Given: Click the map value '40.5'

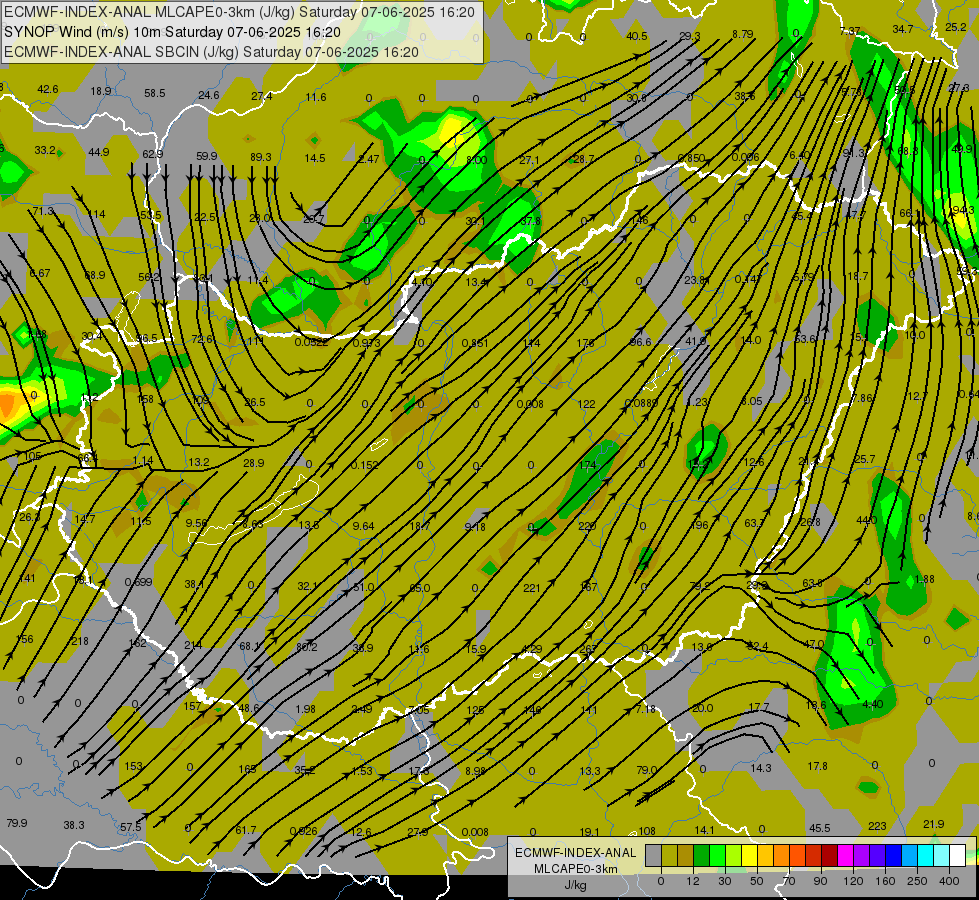Looking at the screenshot, I should click(637, 36).
